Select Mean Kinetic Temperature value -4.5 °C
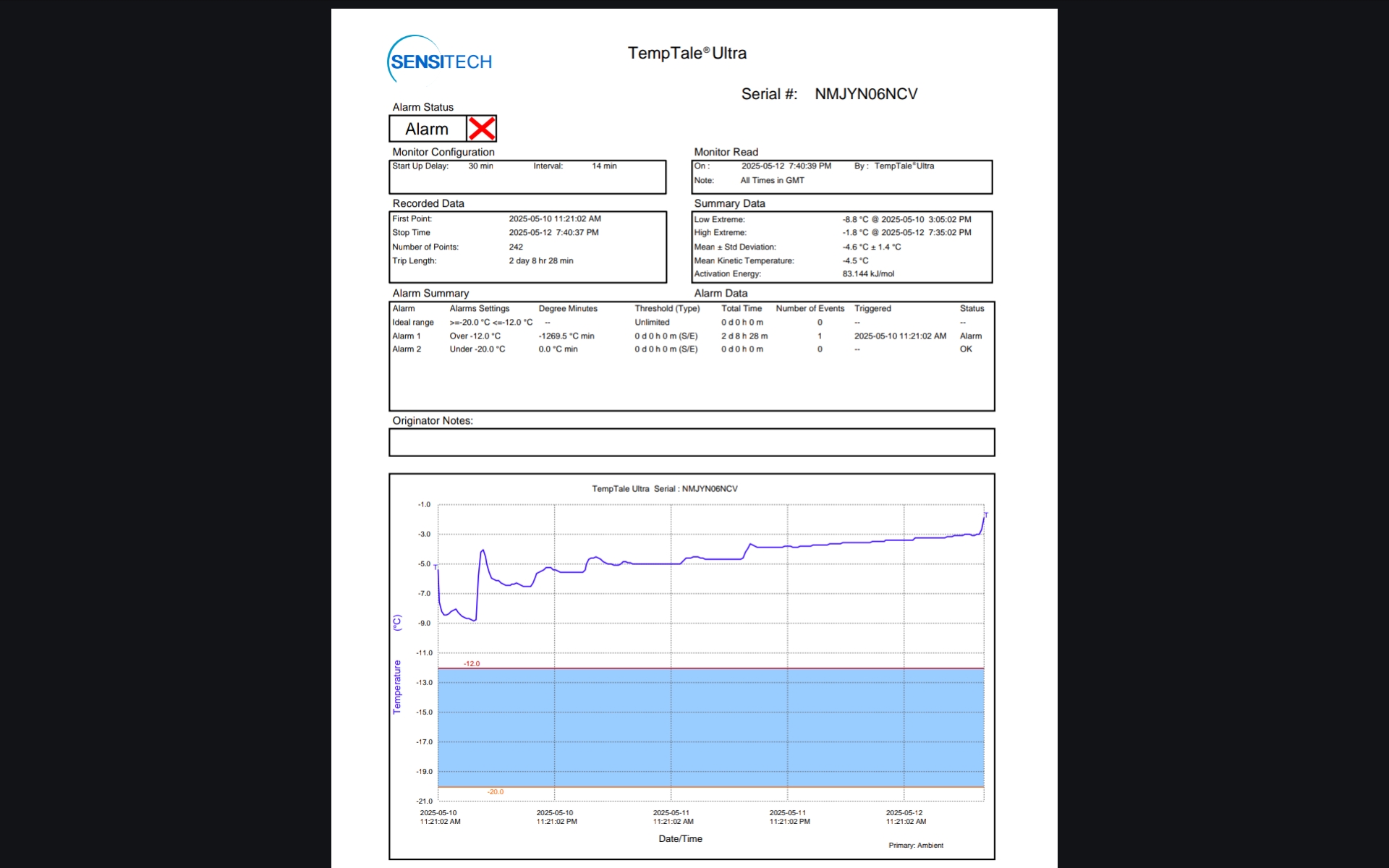 click(855, 261)
